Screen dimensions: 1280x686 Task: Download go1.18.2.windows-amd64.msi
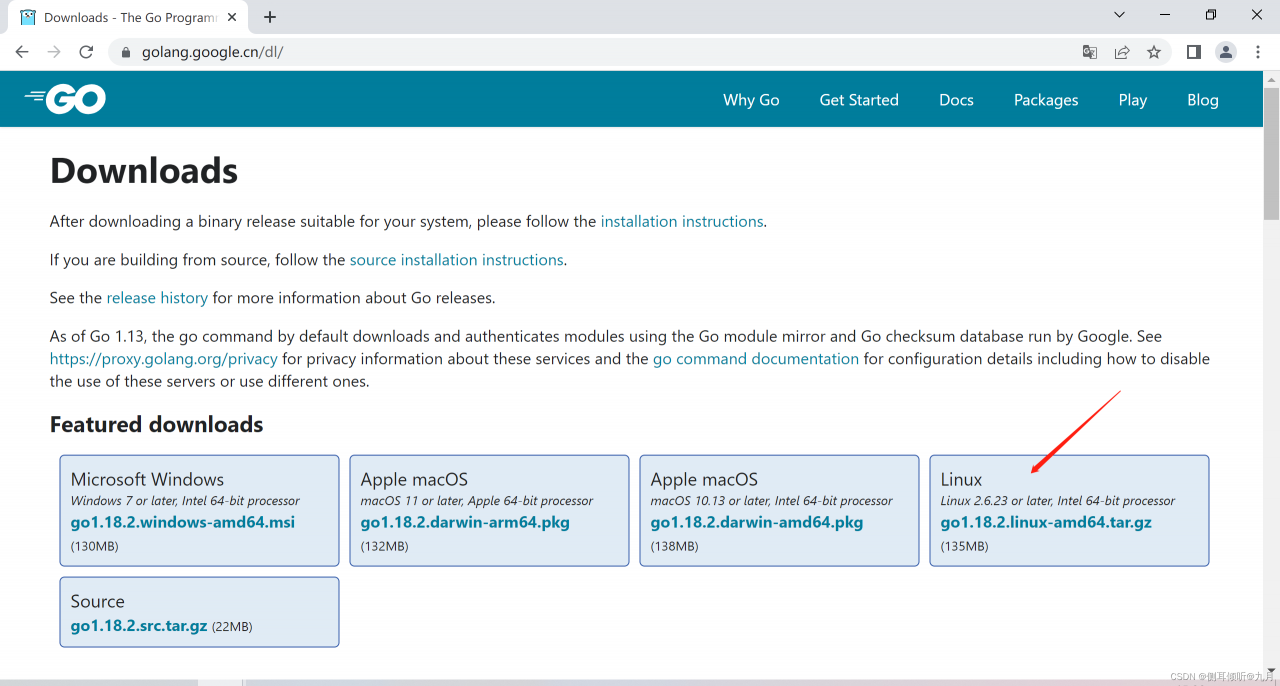click(183, 523)
